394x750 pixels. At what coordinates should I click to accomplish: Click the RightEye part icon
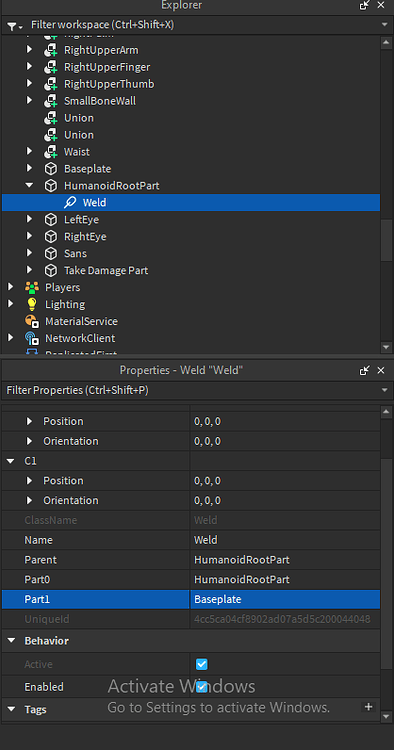click(x=51, y=236)
